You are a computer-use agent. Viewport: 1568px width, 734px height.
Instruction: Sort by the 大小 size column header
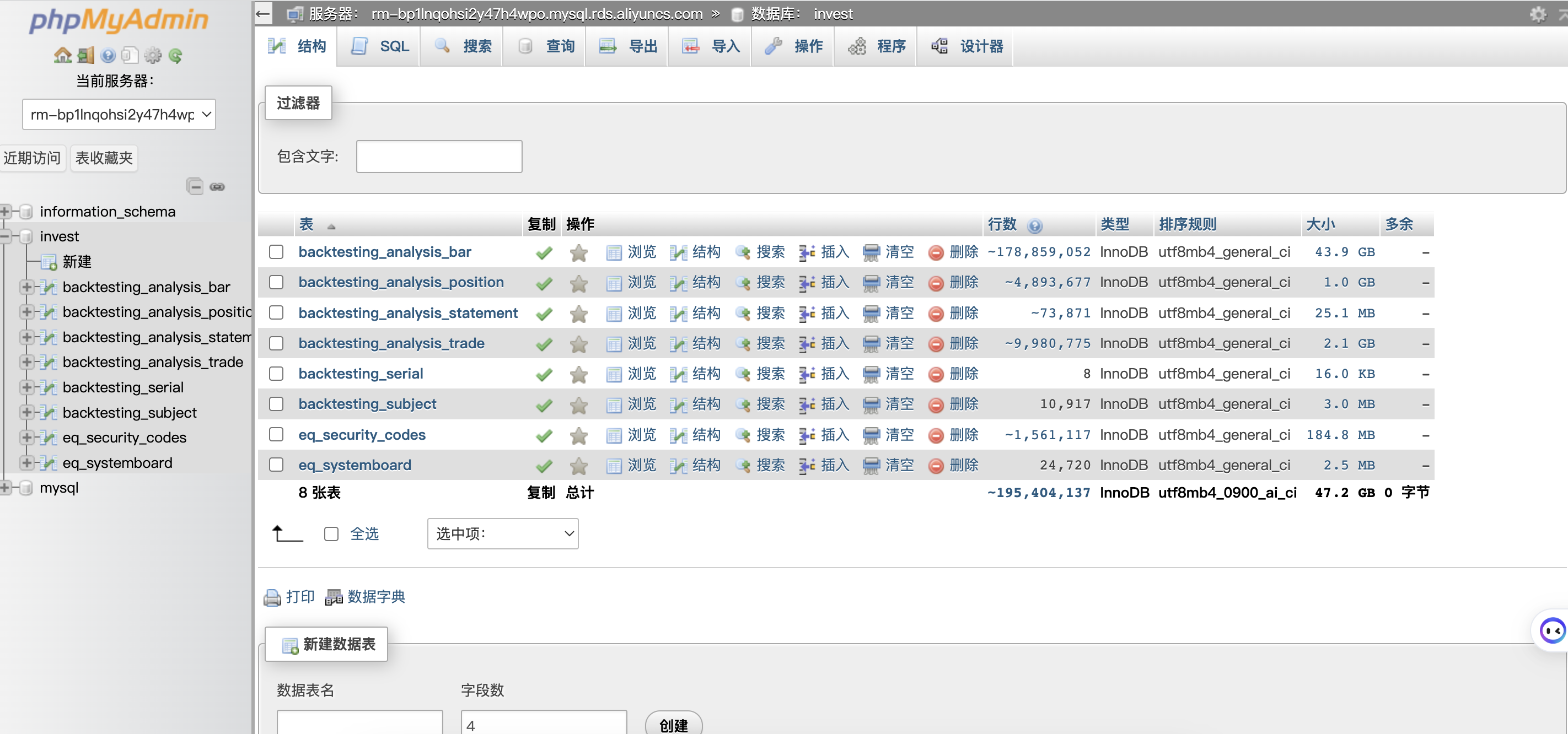click(1321, 225)
